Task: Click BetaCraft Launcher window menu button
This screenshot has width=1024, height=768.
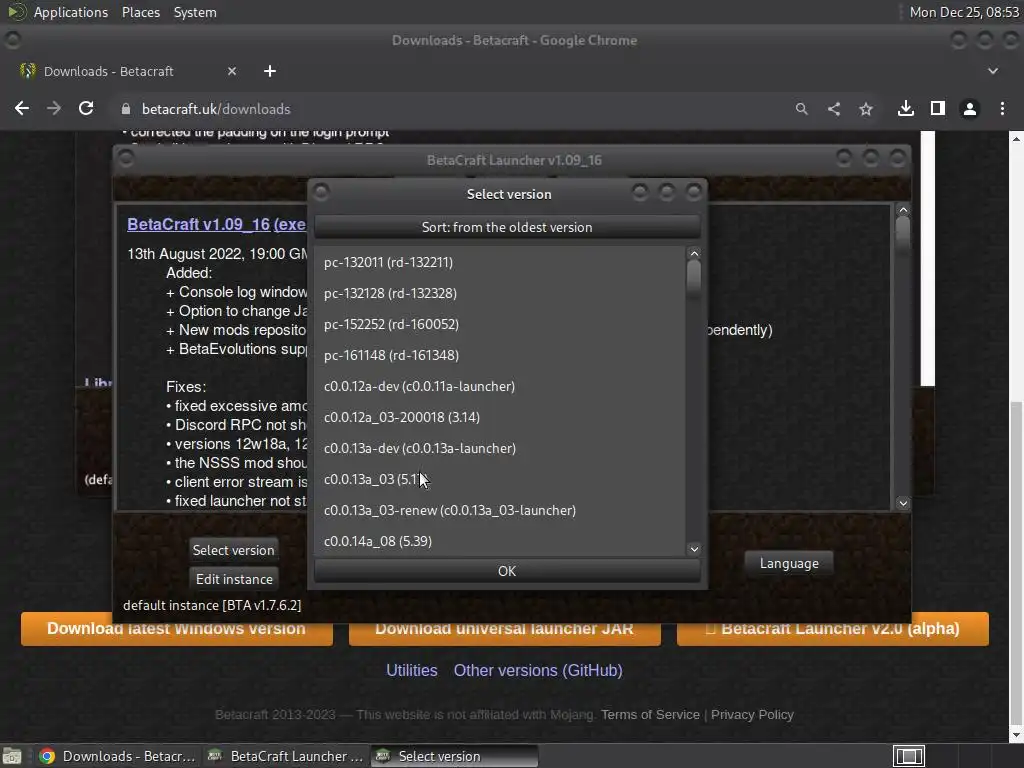Action: [126, 158]
